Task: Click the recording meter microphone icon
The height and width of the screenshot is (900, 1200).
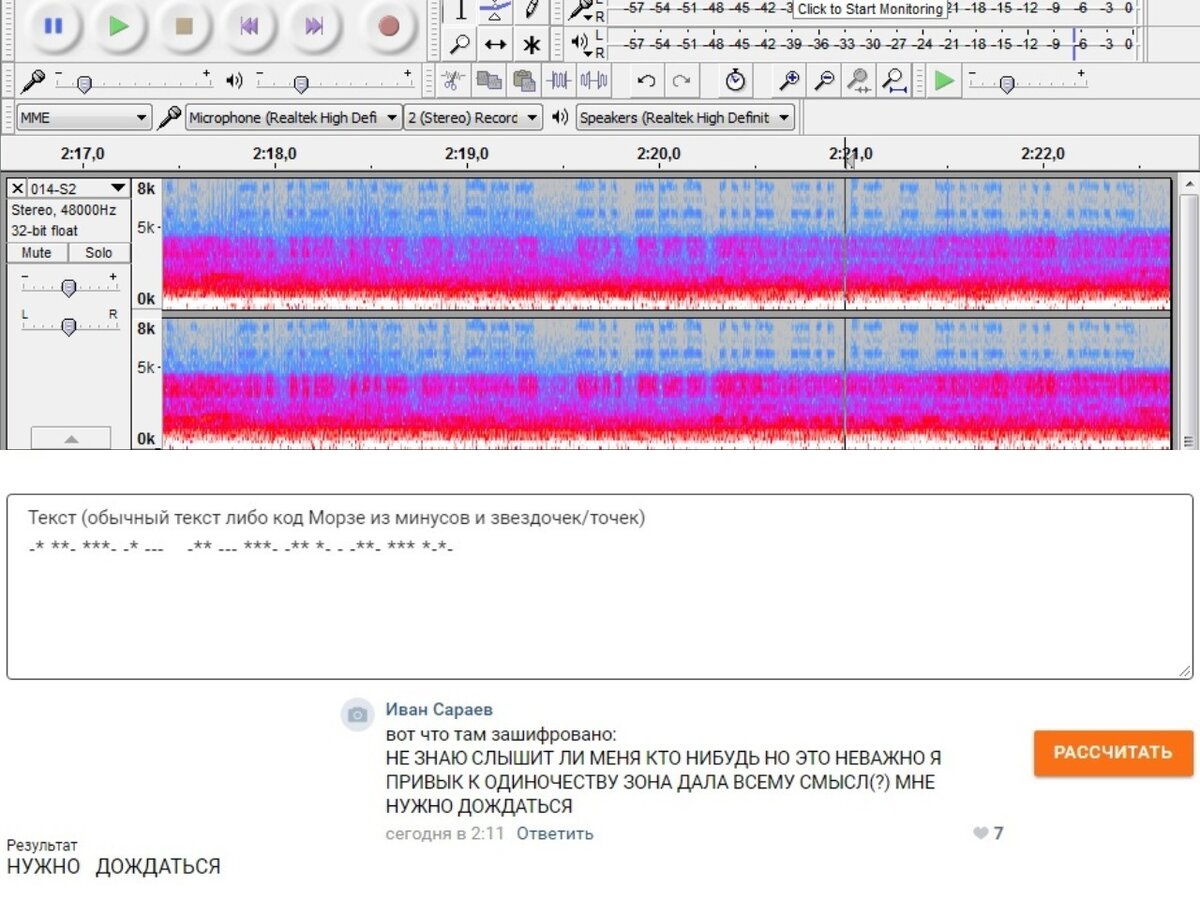Action: point(581,10)
